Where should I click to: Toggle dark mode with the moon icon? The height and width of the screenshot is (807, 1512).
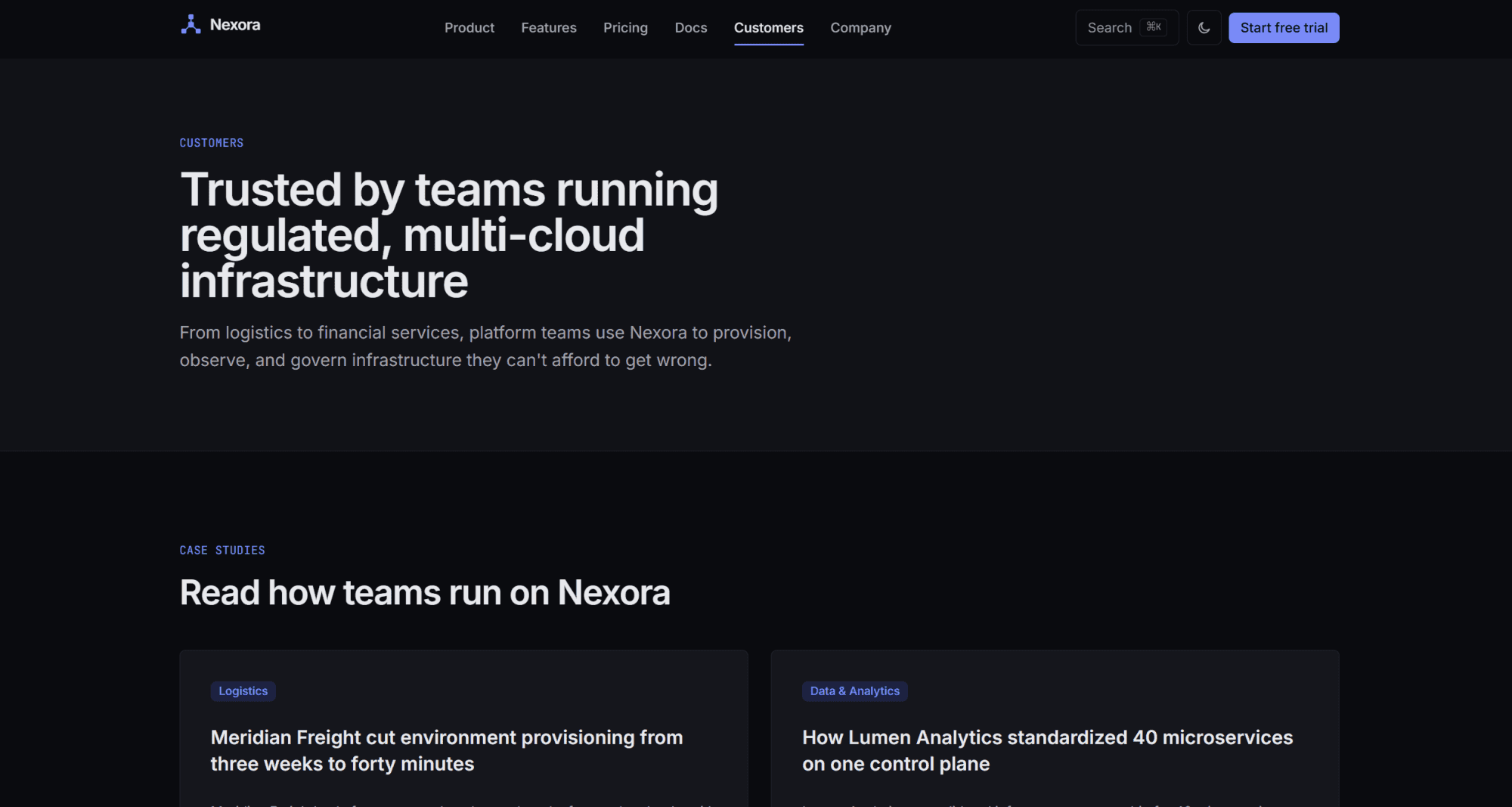point(1204,28)
